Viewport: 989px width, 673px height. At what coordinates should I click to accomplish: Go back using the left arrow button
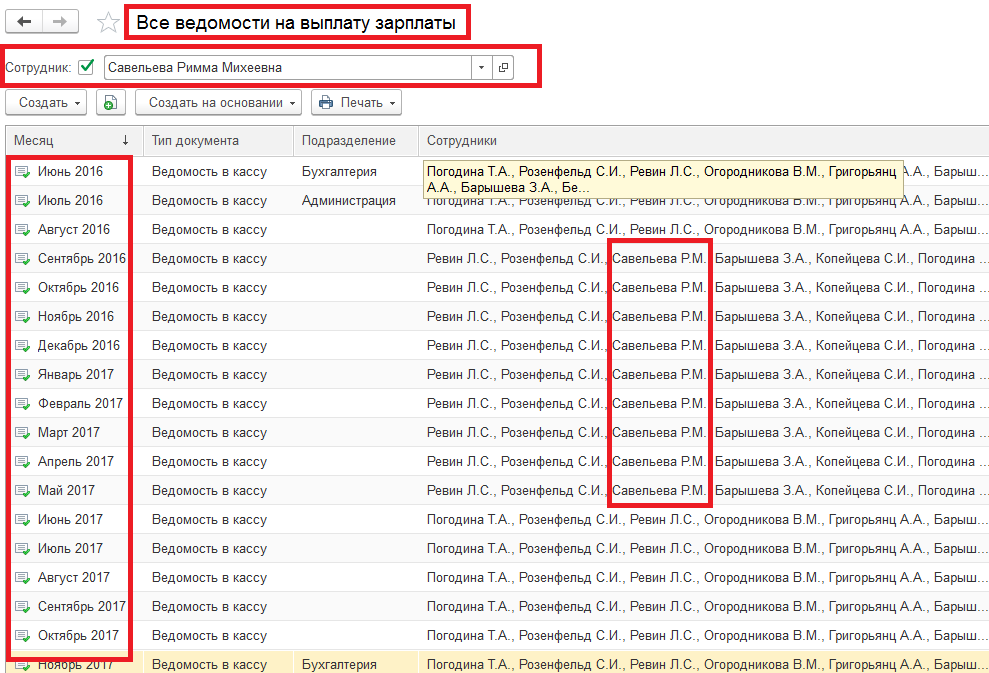coord(24,21)
